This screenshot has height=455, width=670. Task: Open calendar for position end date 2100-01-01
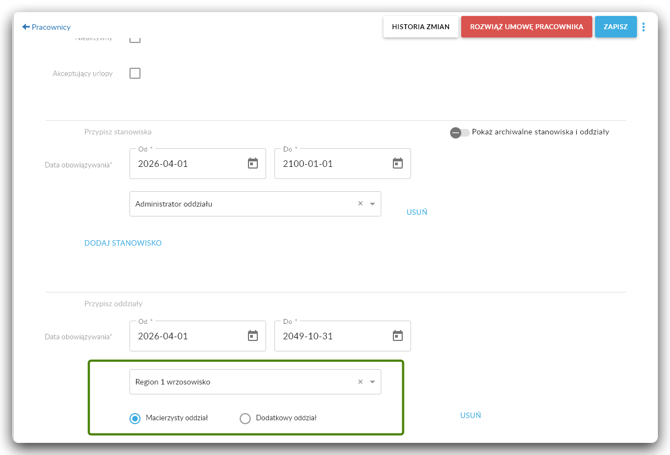point(398,163)
